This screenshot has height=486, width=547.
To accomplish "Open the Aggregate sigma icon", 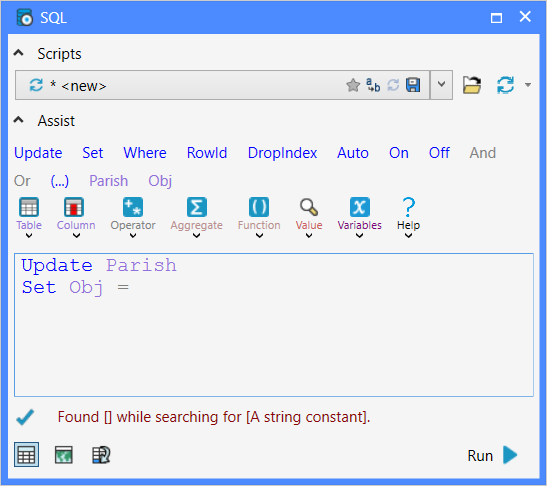I will pyautogui.click(x=197, y=207).
